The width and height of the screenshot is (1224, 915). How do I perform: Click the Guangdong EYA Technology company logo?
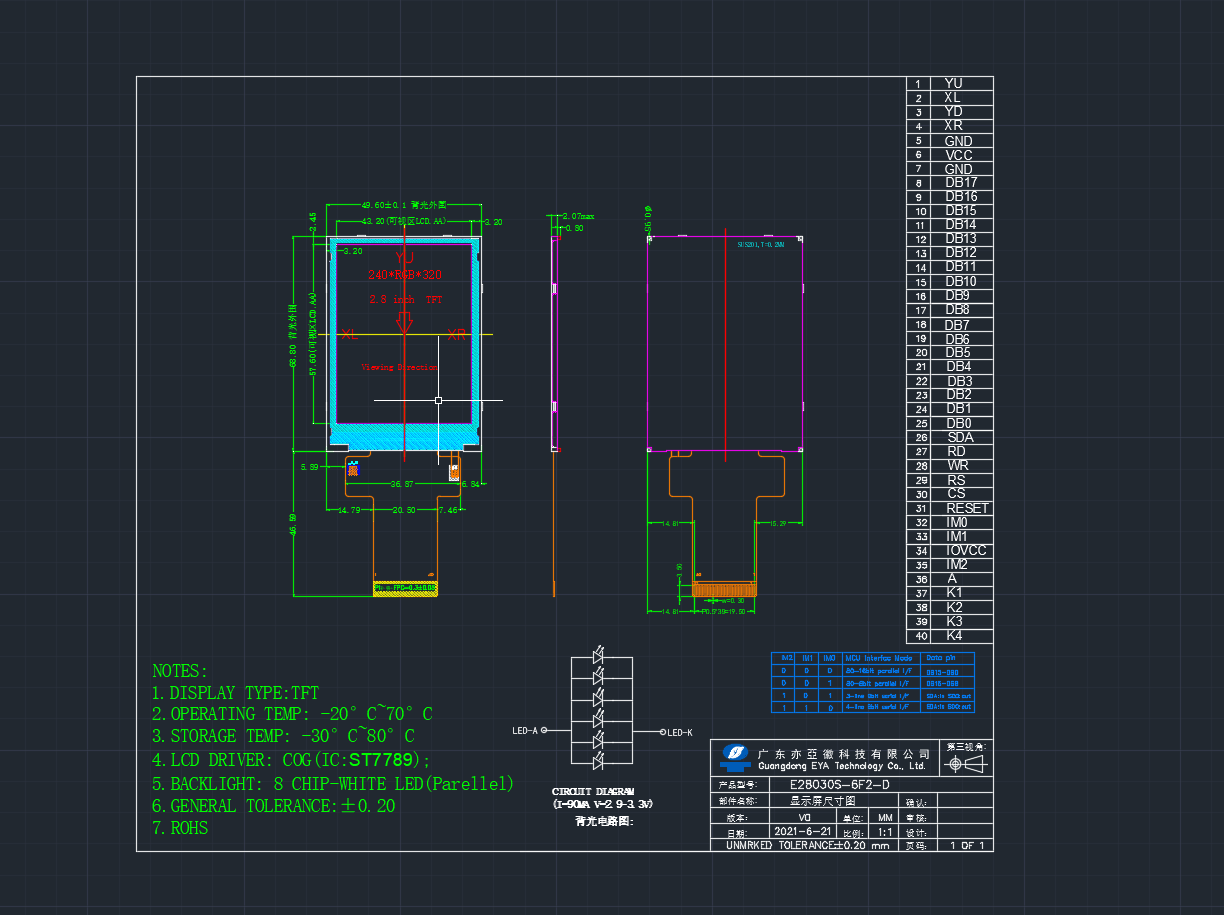(736, 755)
